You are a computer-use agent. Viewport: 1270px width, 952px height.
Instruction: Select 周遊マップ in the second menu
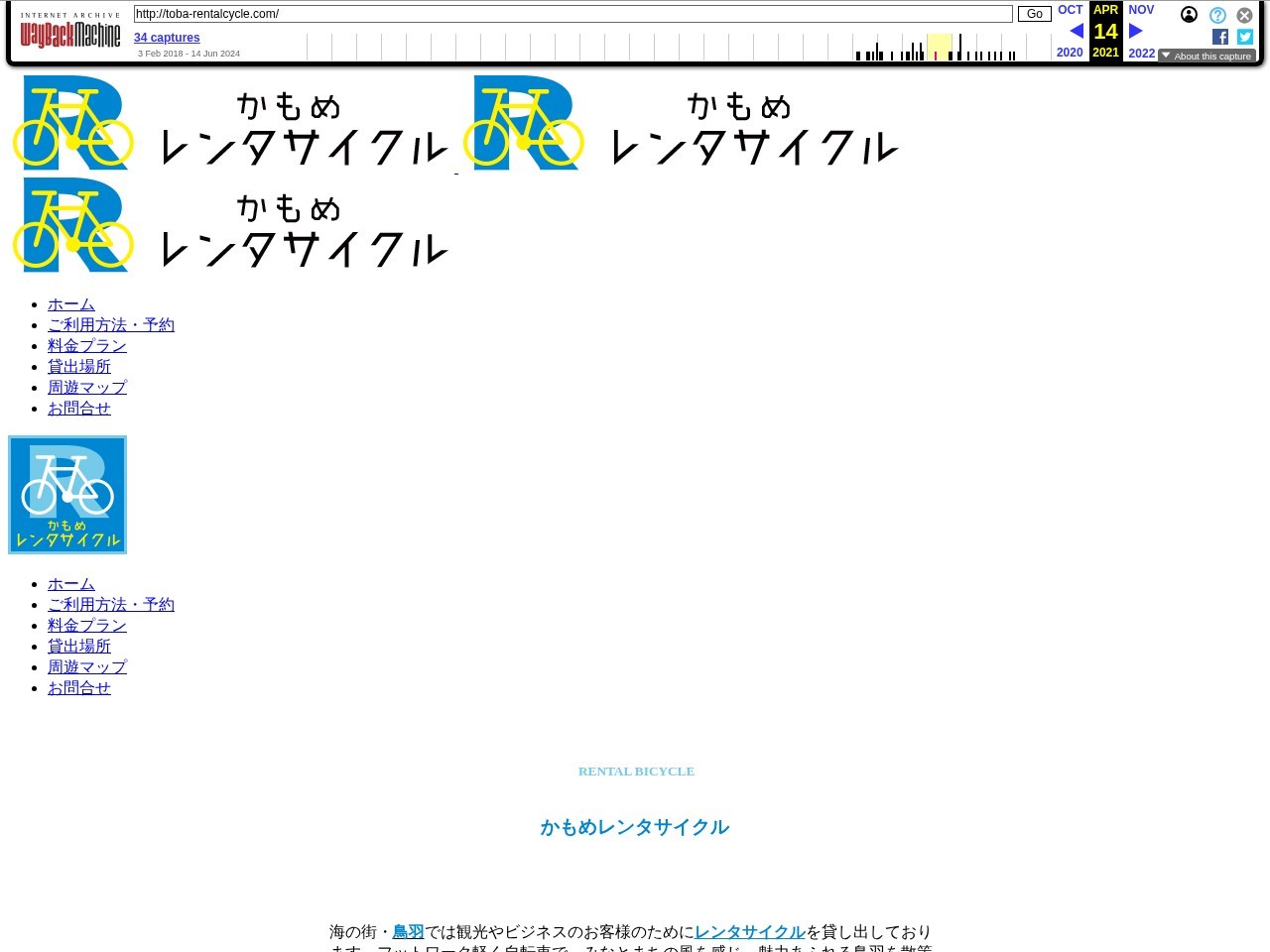pos(87,667)
